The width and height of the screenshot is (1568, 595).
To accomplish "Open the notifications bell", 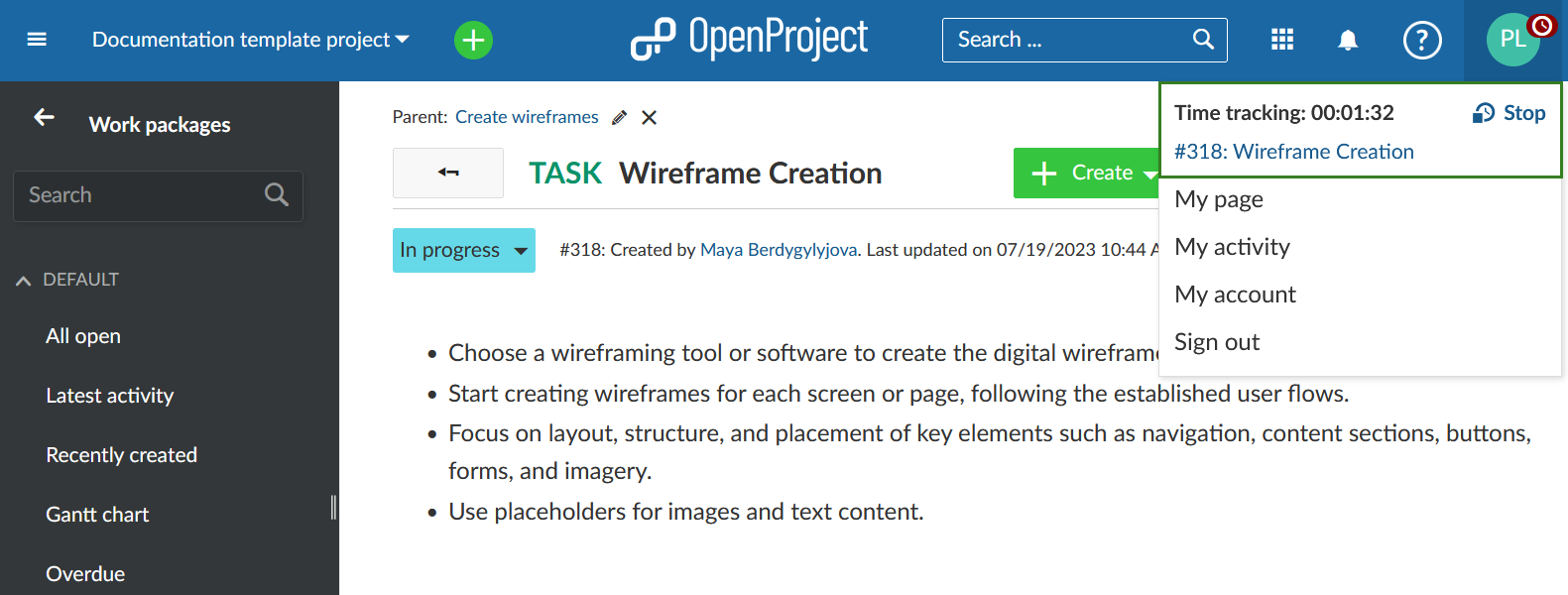I will tap(1347, 40).
